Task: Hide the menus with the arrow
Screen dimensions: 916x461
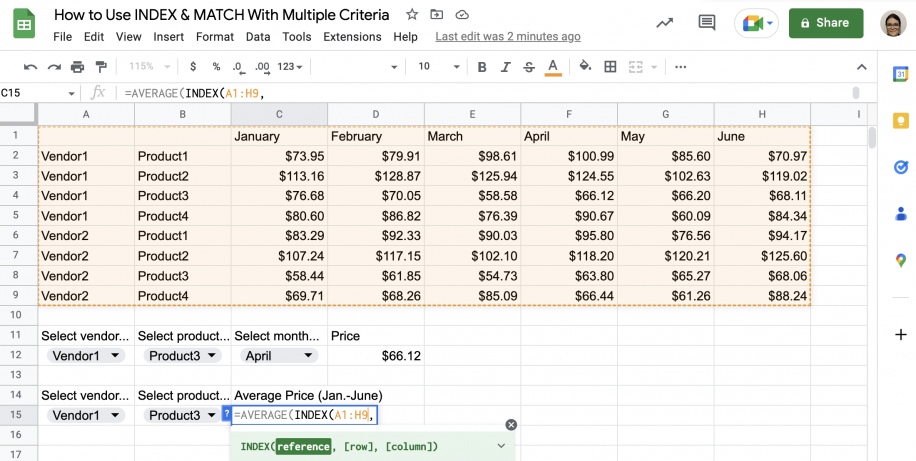Action: coord(862,67)
